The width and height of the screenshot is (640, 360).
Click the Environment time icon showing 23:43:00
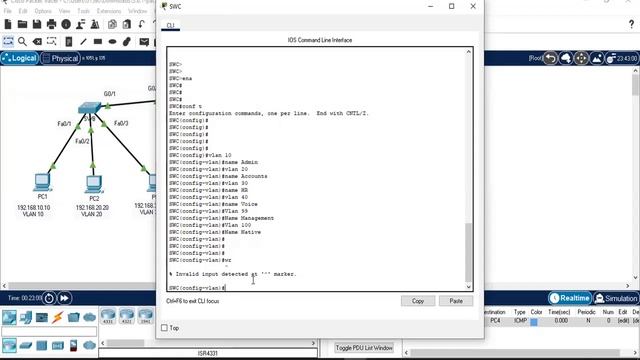click(622, 58)
